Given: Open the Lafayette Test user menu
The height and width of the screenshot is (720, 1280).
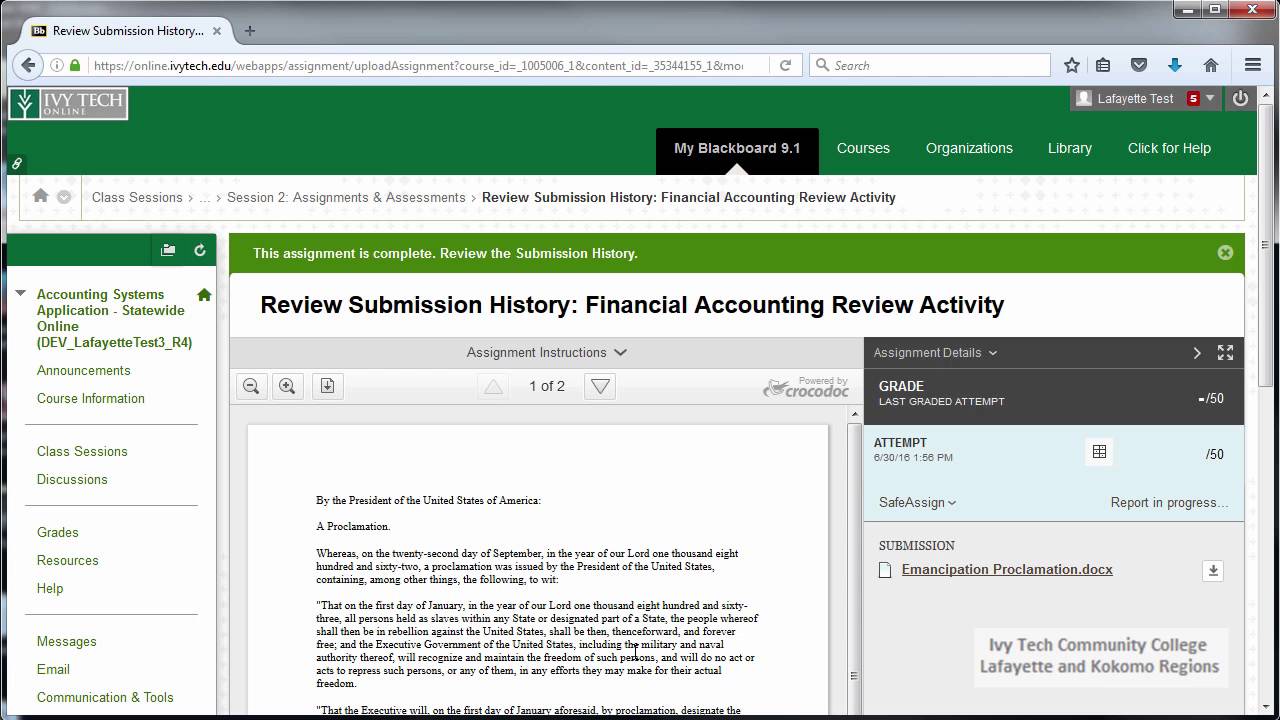Looking at the screenshot, I should point(1145,98).
